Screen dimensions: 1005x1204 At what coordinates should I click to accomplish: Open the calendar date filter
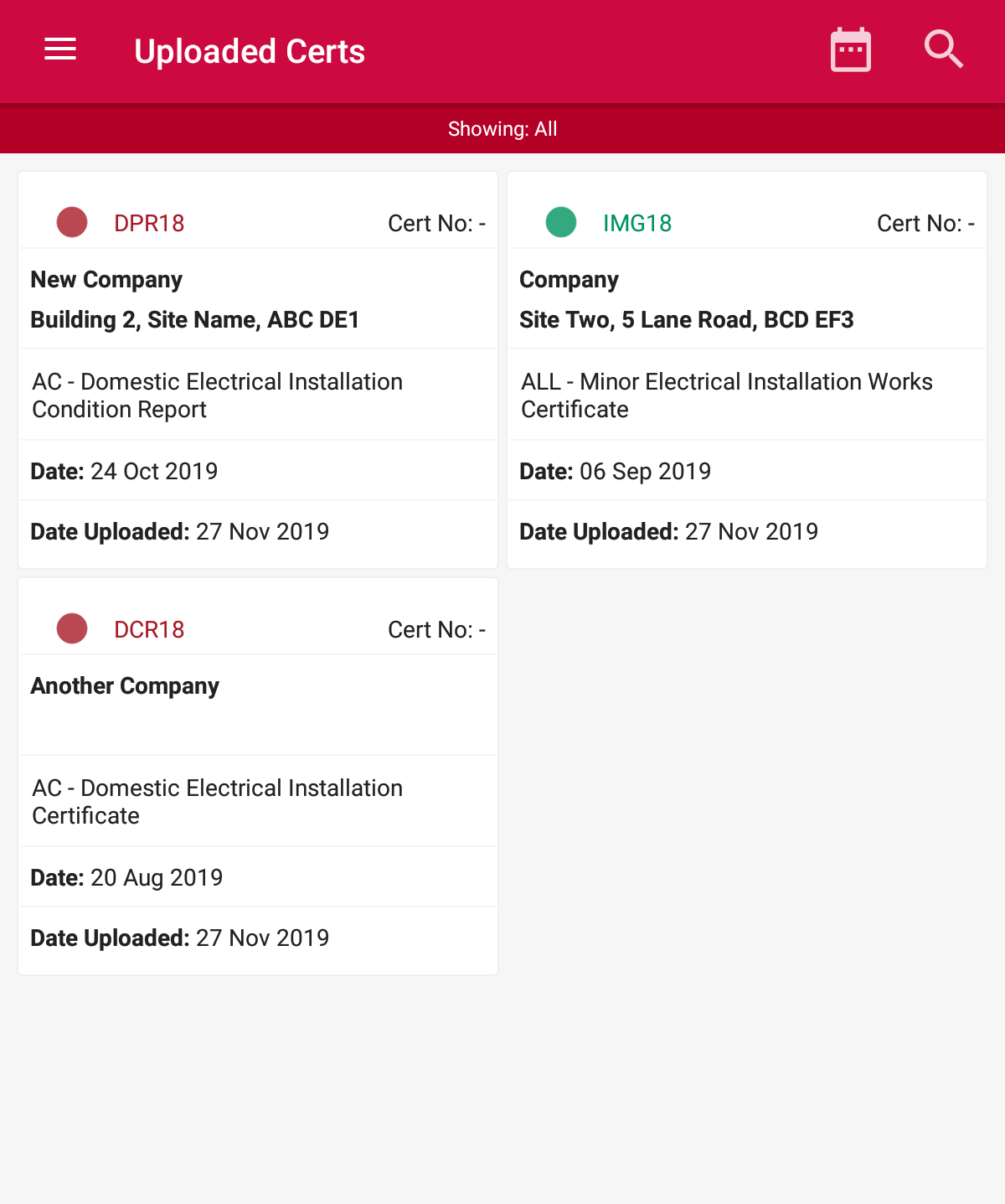click(x=850, y=49)
